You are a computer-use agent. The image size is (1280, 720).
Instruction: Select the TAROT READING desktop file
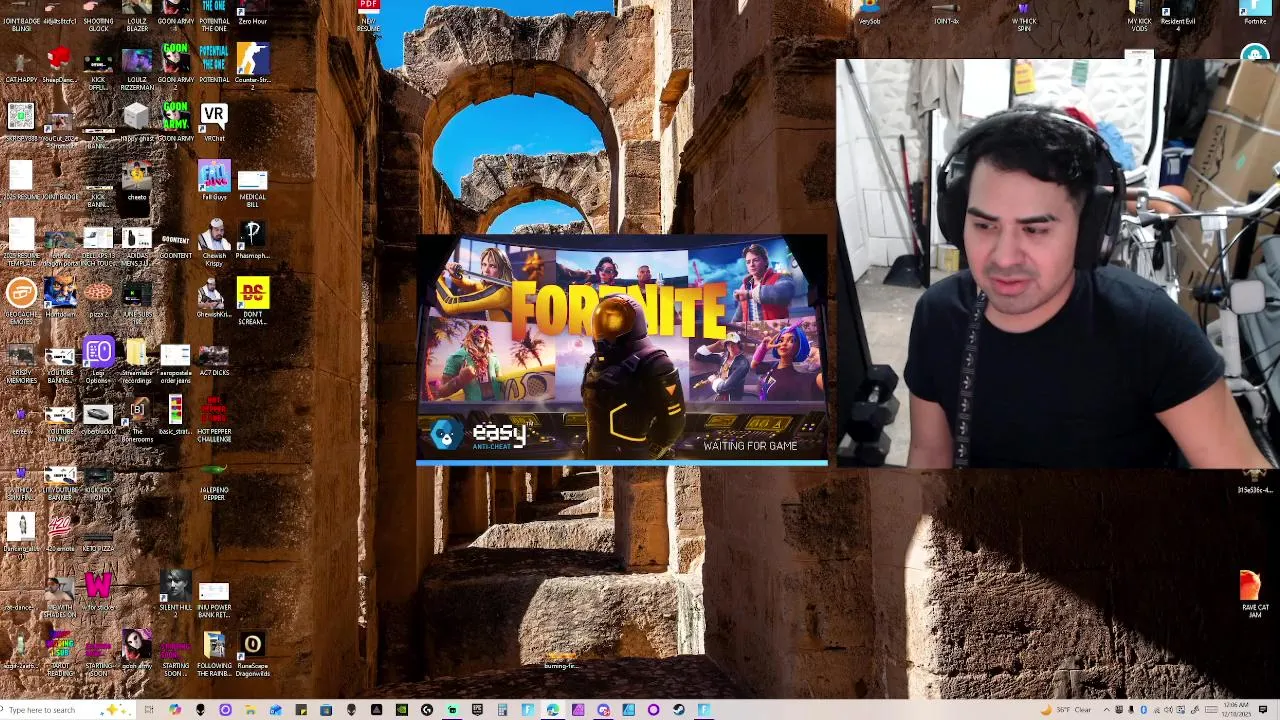(x=59, y=654)
